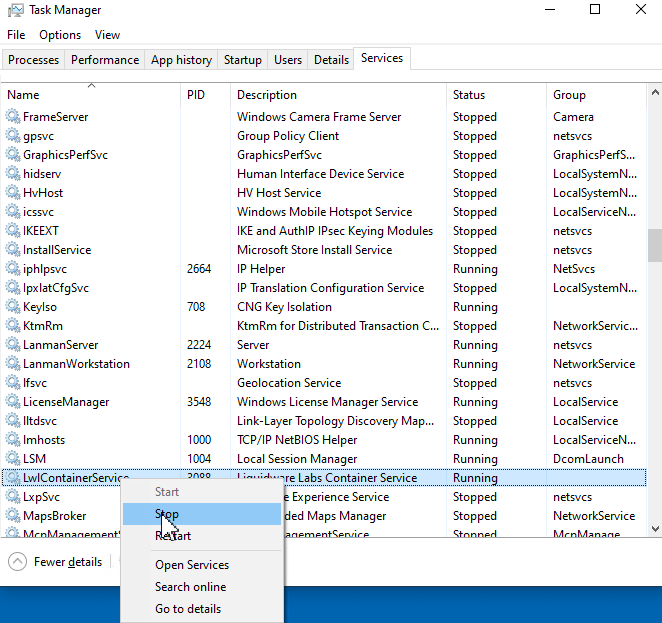
Task: Sort services by the Name column header
Action: 91,95
